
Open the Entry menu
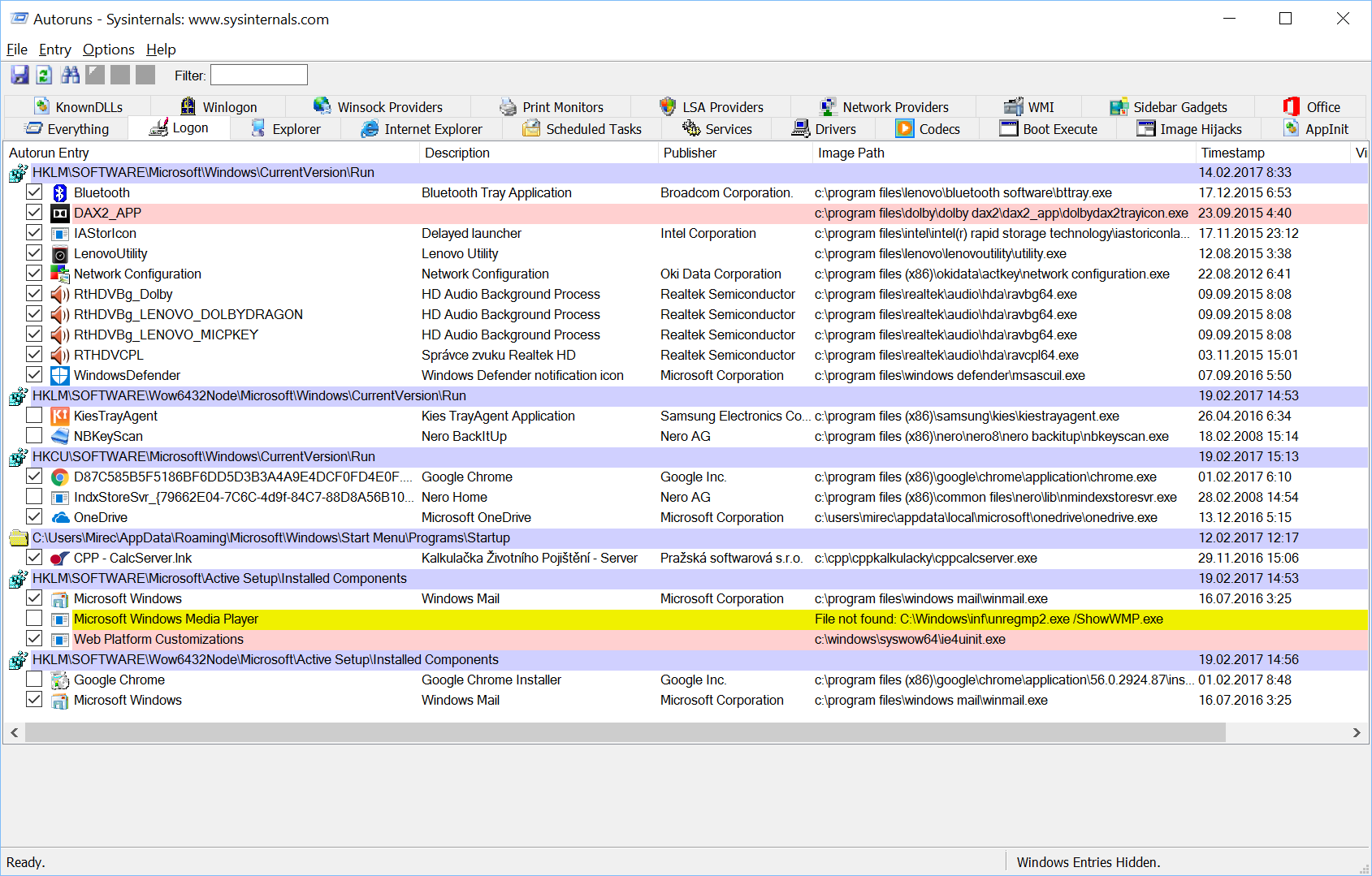tap(54, 50)
